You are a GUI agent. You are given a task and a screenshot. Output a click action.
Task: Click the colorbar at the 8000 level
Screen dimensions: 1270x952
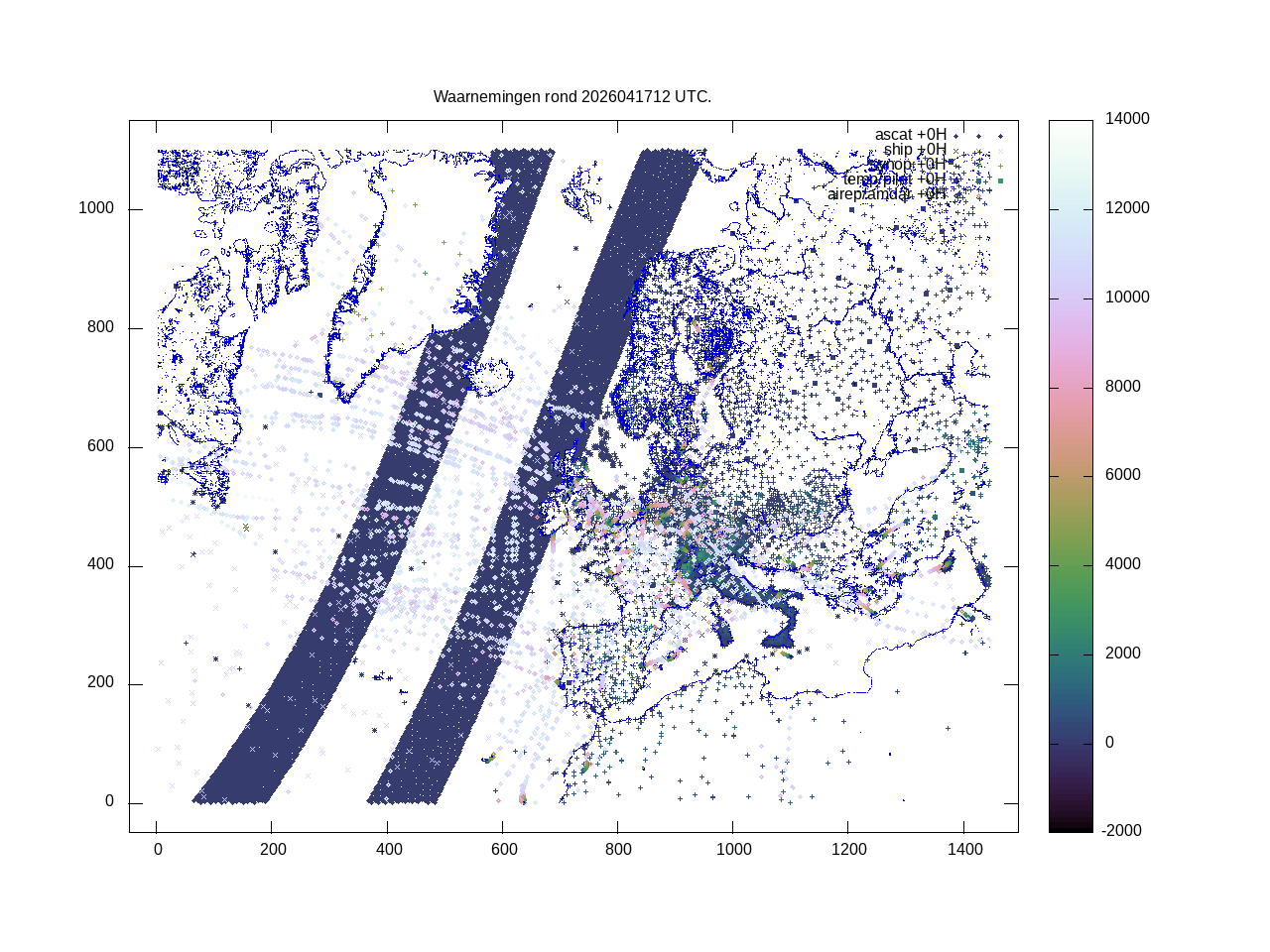tap(1071, 387)
